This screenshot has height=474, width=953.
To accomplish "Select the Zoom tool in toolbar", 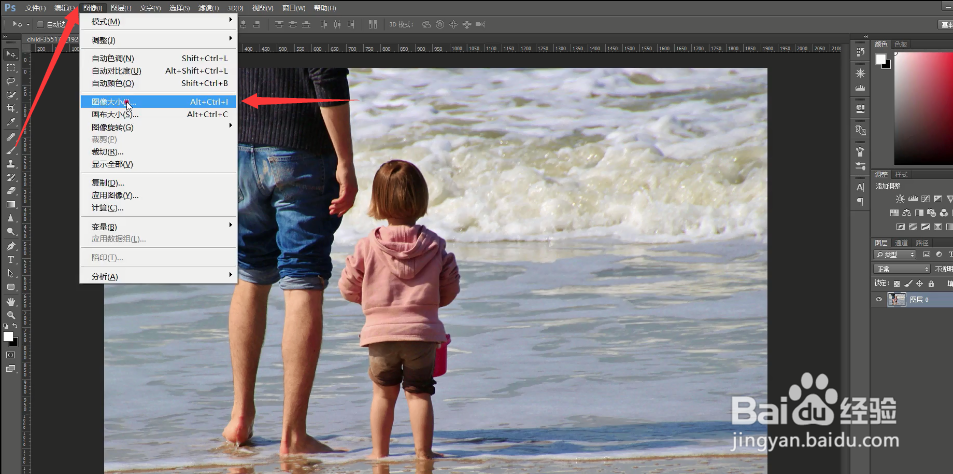I will (11, 315).
